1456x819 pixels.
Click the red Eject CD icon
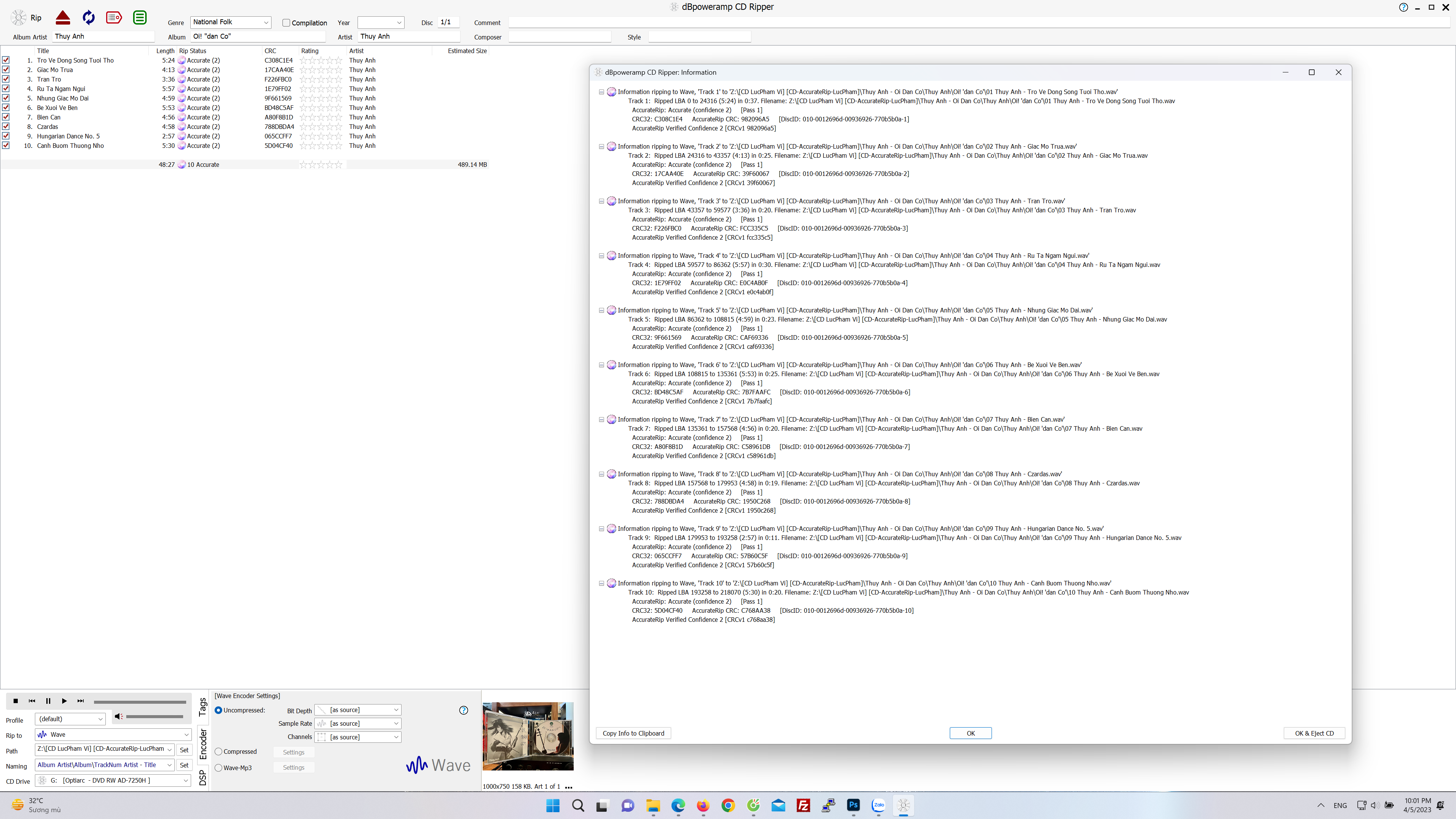click(63, 17)
